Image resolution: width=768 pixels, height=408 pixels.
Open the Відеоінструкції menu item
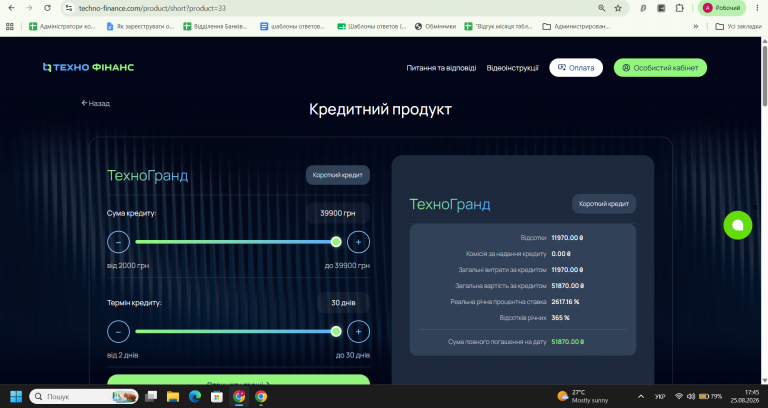coord(512,68)
